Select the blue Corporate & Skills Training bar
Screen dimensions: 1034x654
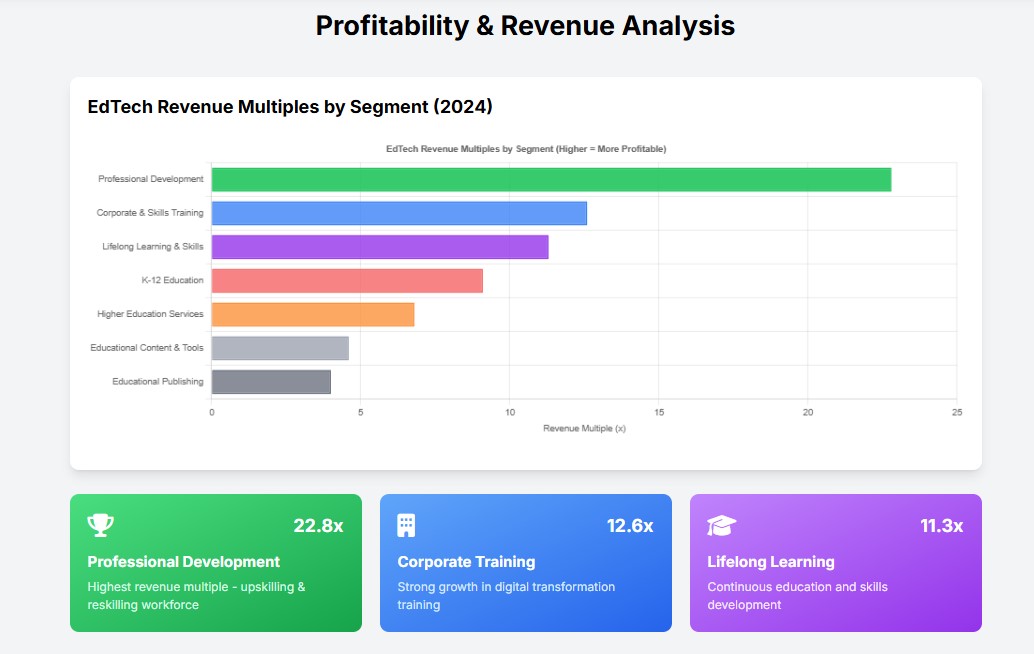point(399,213)
